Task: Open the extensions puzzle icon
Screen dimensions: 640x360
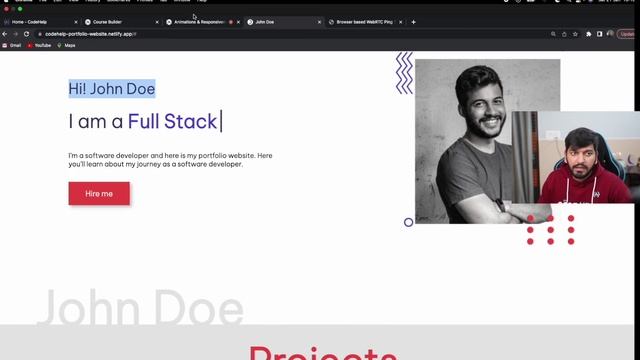Action: point(589,34)
